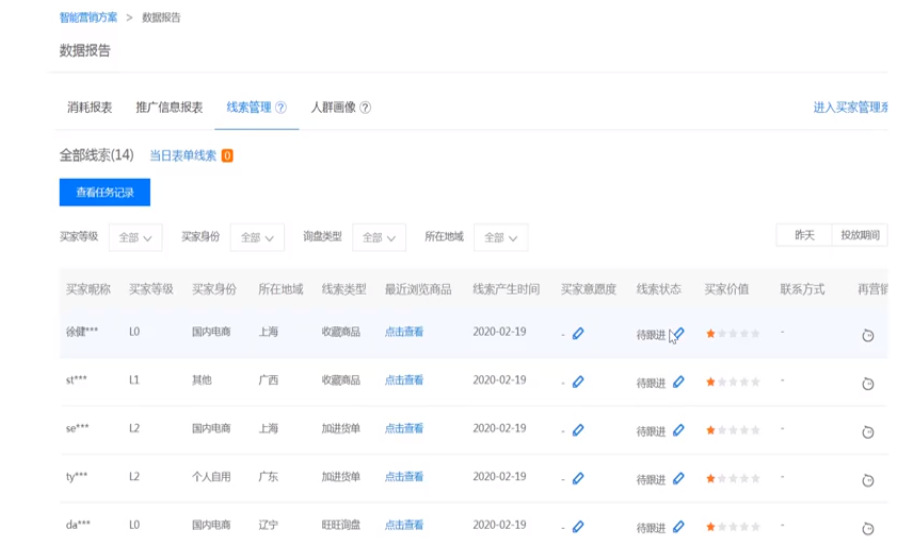
Task: Click 点击查看 link for se***
Action: 404,428
